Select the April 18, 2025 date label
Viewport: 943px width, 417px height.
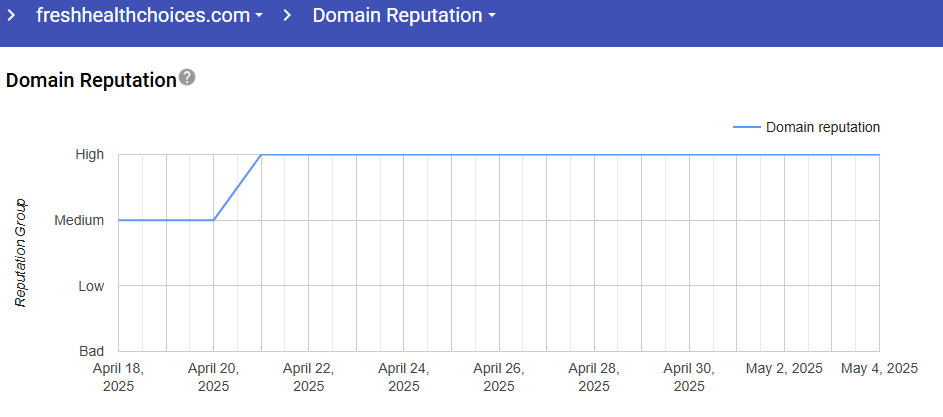click(118, 377)
